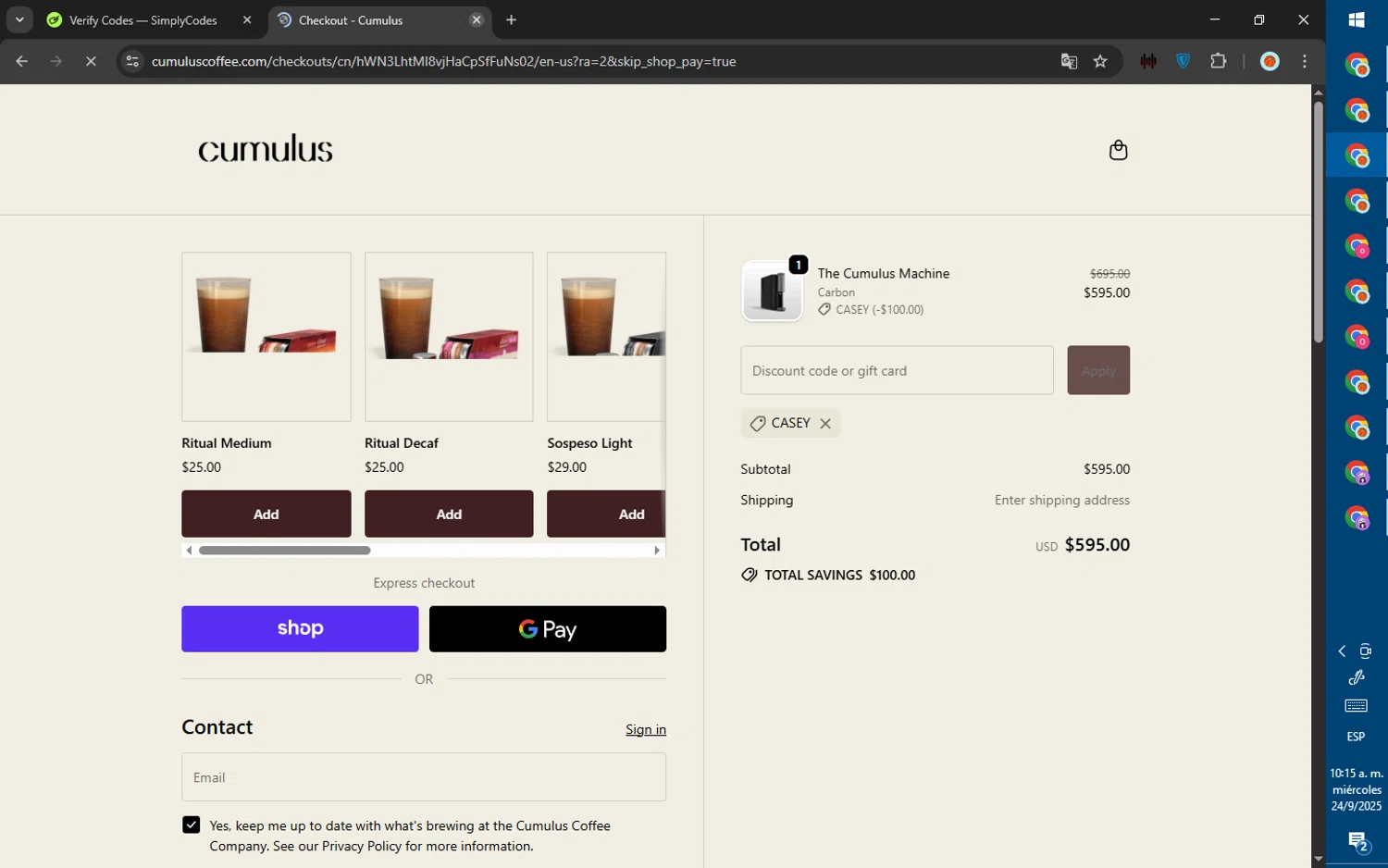Click the pen workspace tray icon

1357,677
